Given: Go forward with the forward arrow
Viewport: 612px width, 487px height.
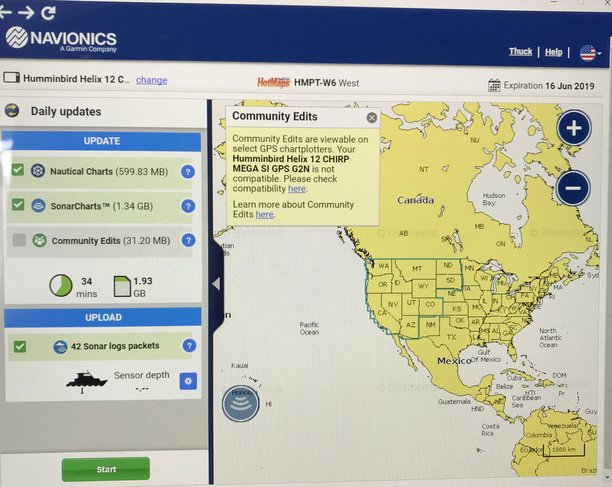Looking at the screenshot, I should tap(26, 12).
